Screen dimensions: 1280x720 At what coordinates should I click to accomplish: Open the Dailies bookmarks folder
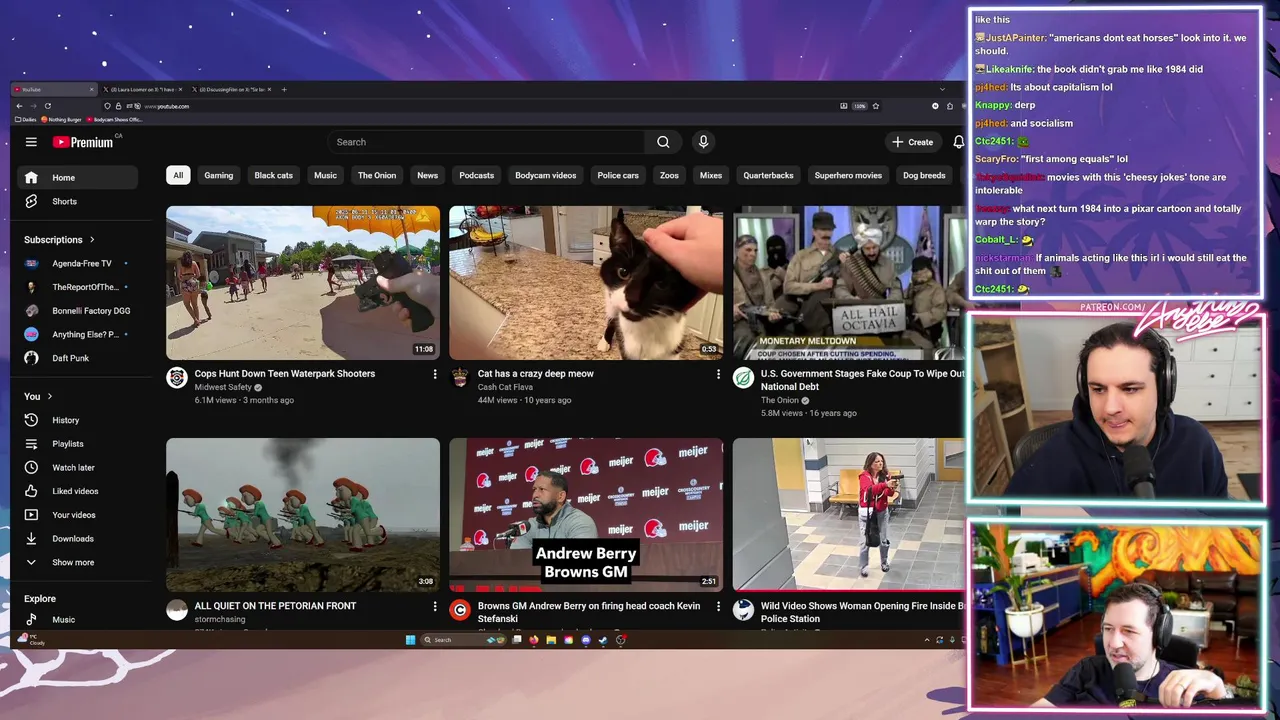coord(26,120)
